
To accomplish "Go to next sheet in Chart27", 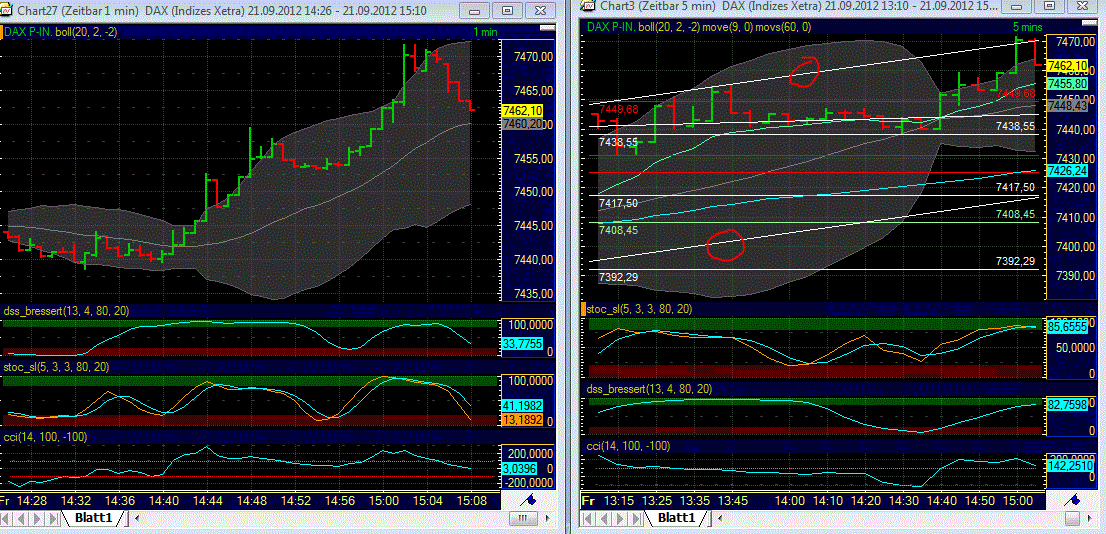I will coord(39,518).
